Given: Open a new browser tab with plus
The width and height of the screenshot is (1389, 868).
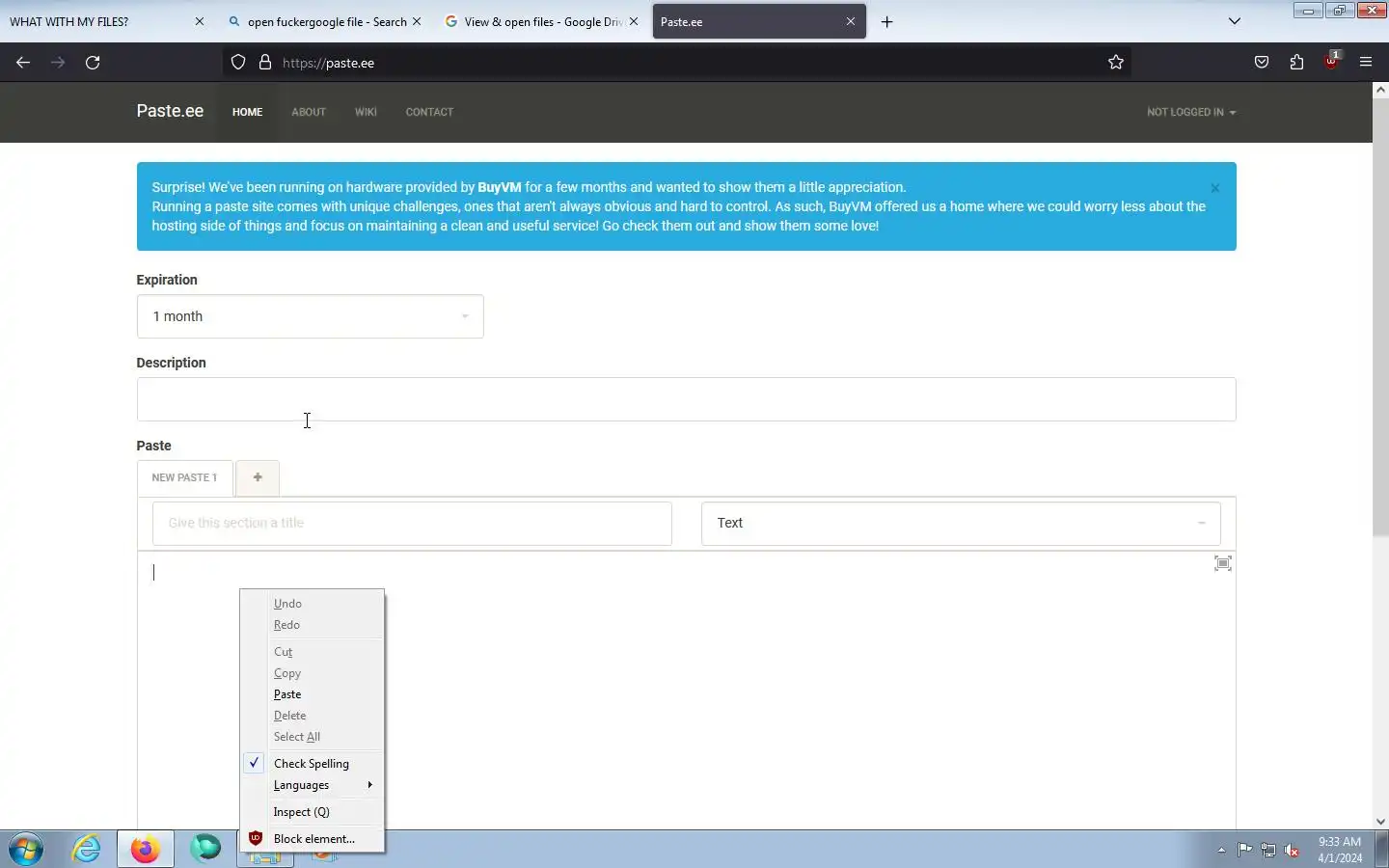Looking at the screenshot, I should 887,21.
